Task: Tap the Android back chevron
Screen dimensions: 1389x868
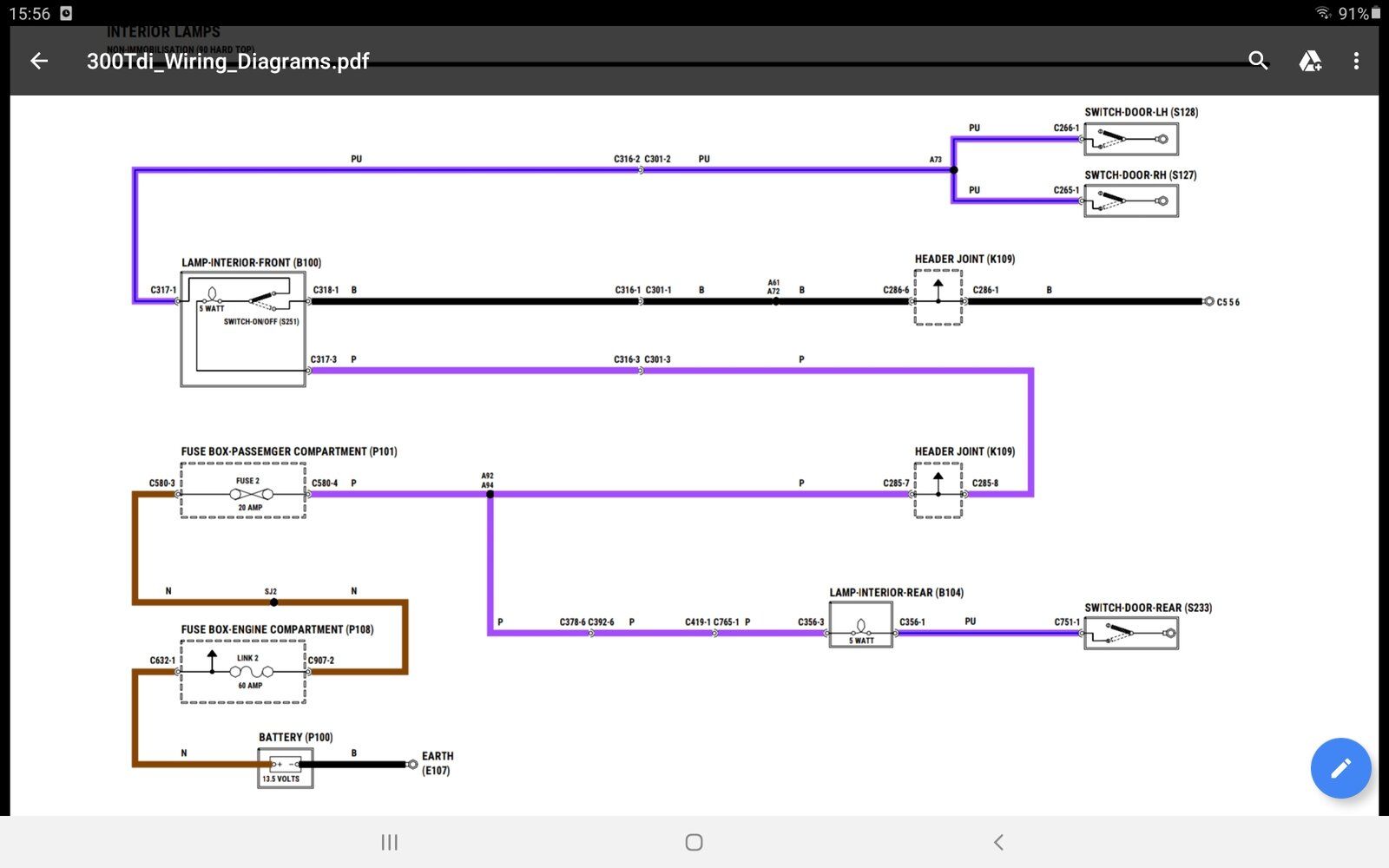Action: pyautogui.click(x=998, y=842)
